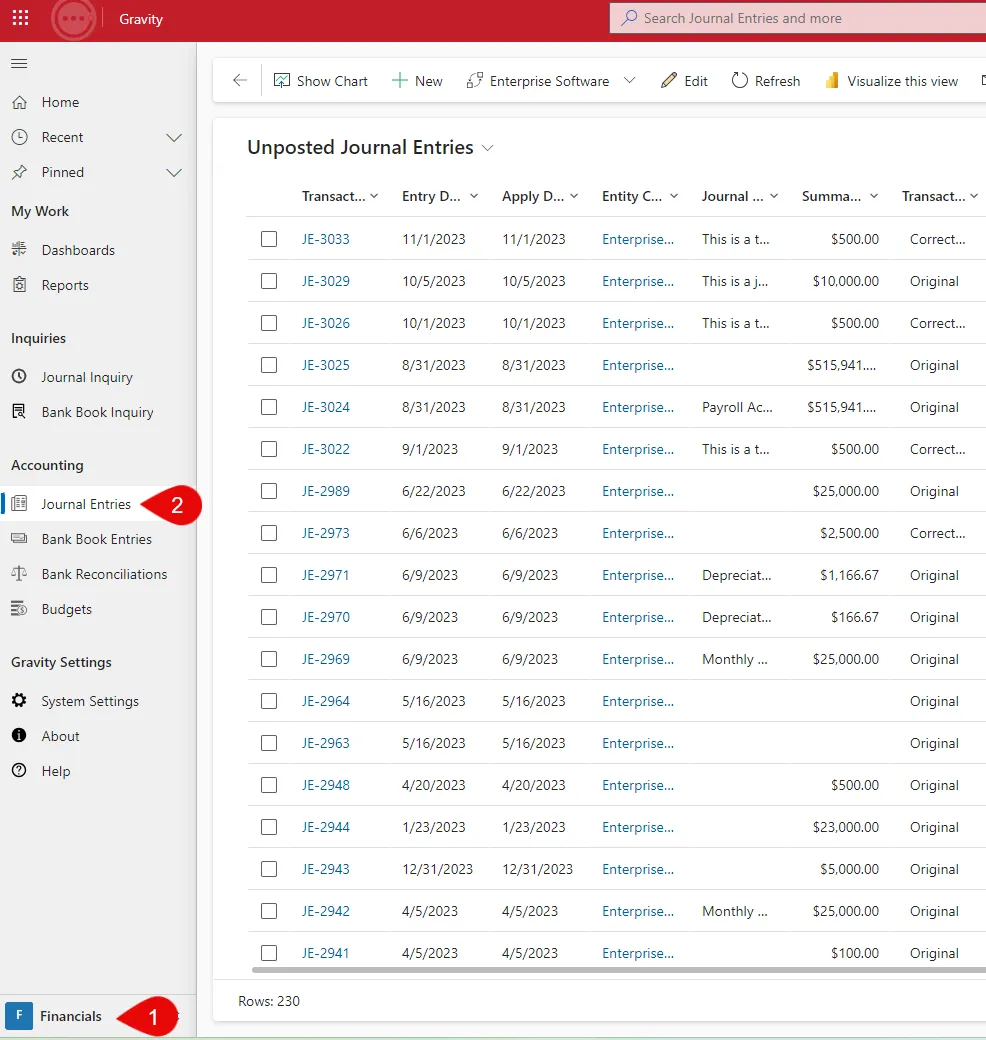The image size is (986, 1040).
Task: Open Enterprise Software dropdown arrow
Action: (x=630, y=80)
